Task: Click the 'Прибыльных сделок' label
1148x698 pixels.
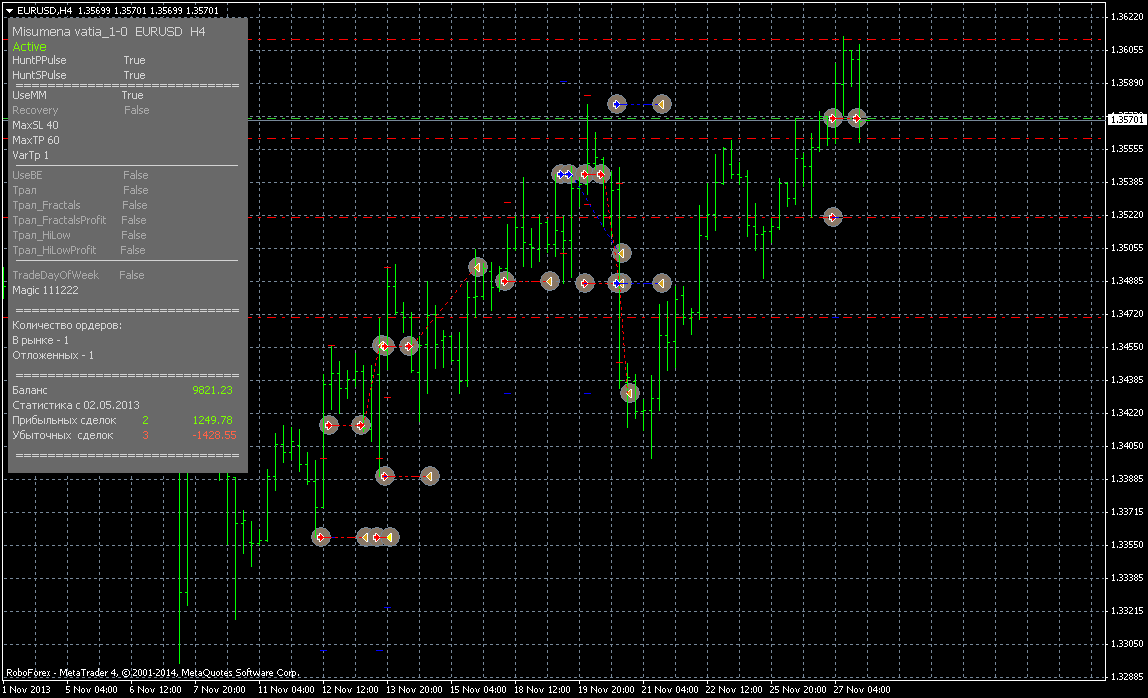Action: 64,420
